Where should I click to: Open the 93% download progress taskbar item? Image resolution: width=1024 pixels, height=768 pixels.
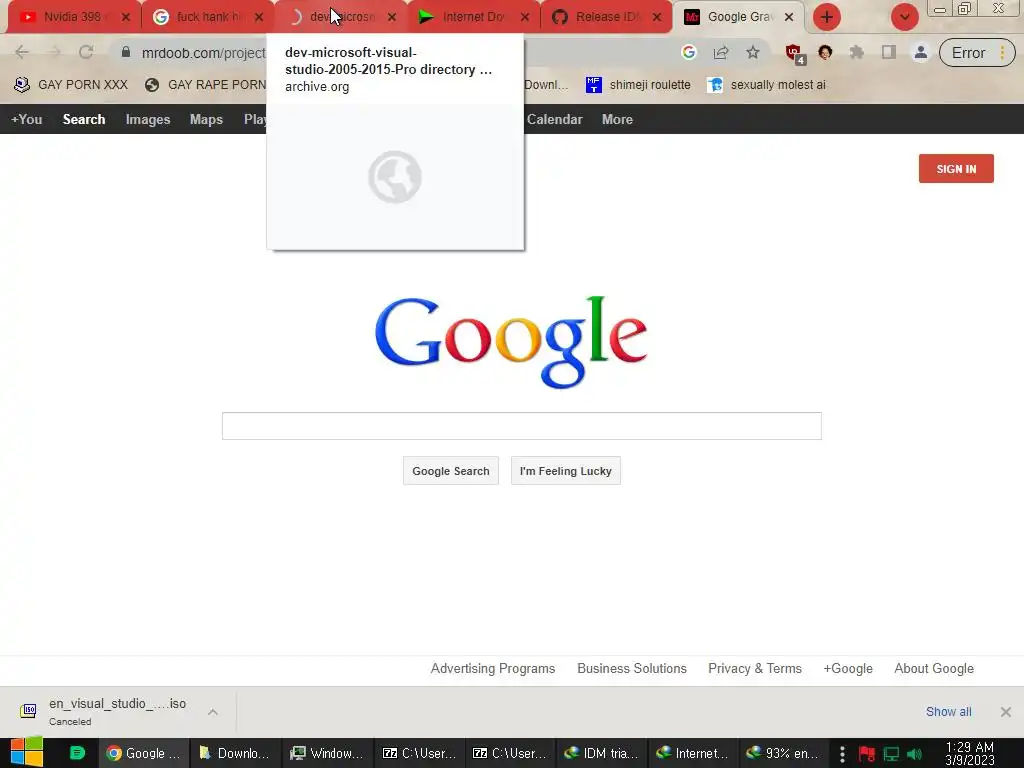784,753
